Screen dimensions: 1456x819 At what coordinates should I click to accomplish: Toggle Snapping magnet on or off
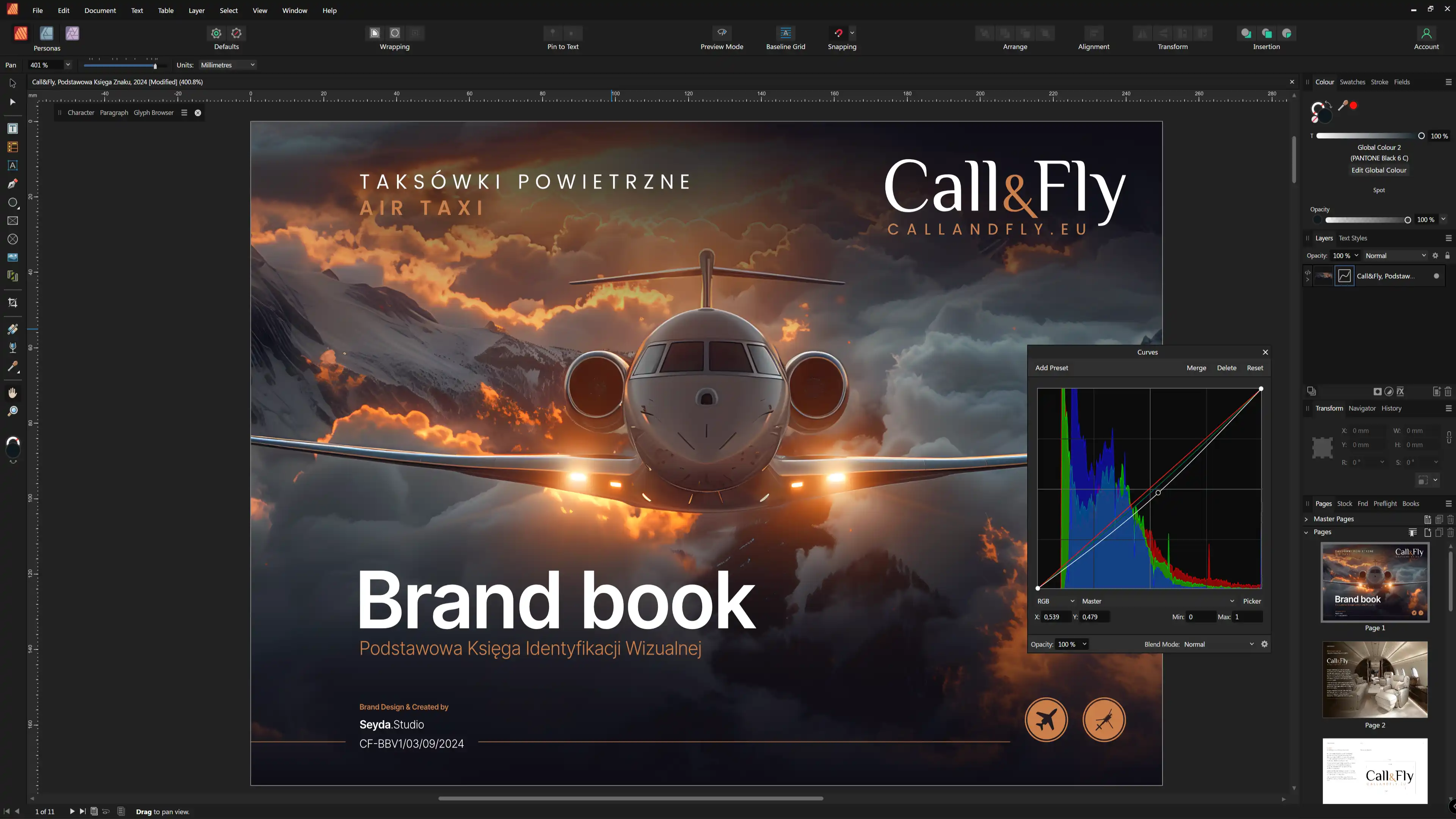pyautogui.click(x=839, y=33)
